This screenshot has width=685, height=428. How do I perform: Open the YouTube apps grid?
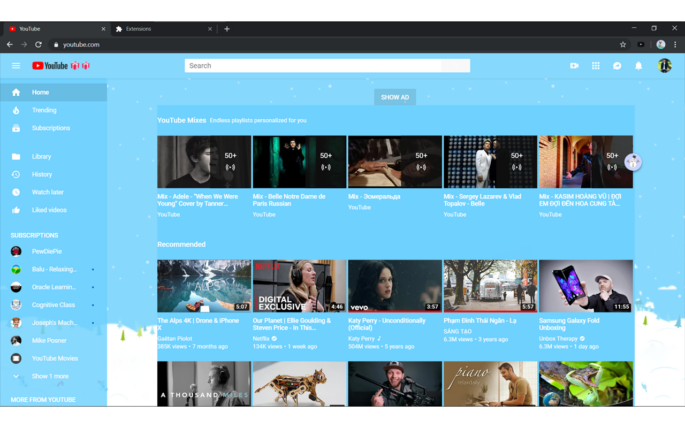[x=596, y=66]
